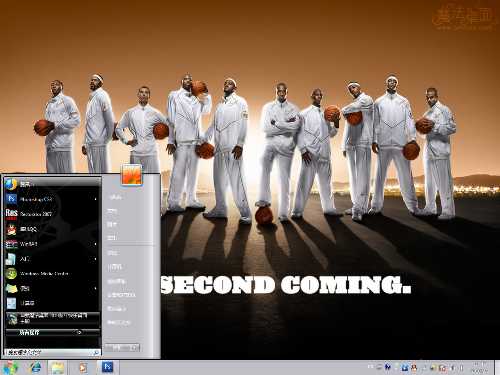The image size is (500, 375).
Task: Open WinRAR from the Start menu
Action: pos(52,244)
